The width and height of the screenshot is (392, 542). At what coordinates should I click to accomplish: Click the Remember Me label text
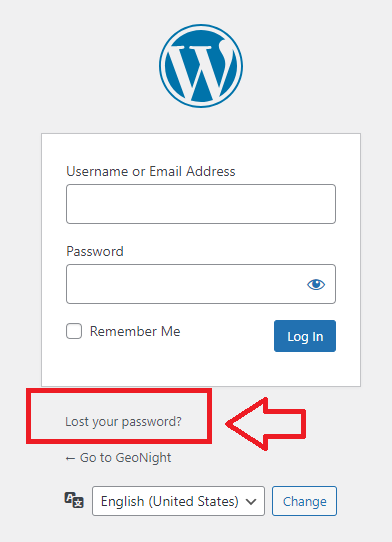[135, 331]
